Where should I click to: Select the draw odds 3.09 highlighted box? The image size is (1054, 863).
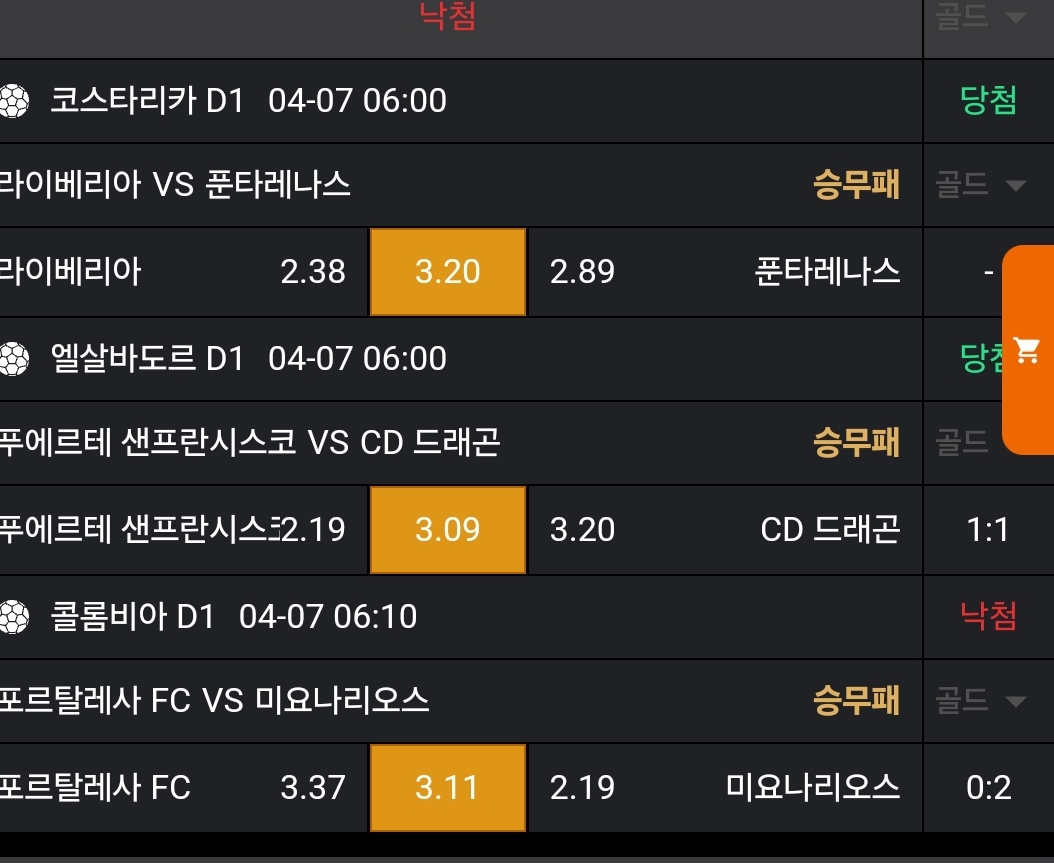coord(448,530)
